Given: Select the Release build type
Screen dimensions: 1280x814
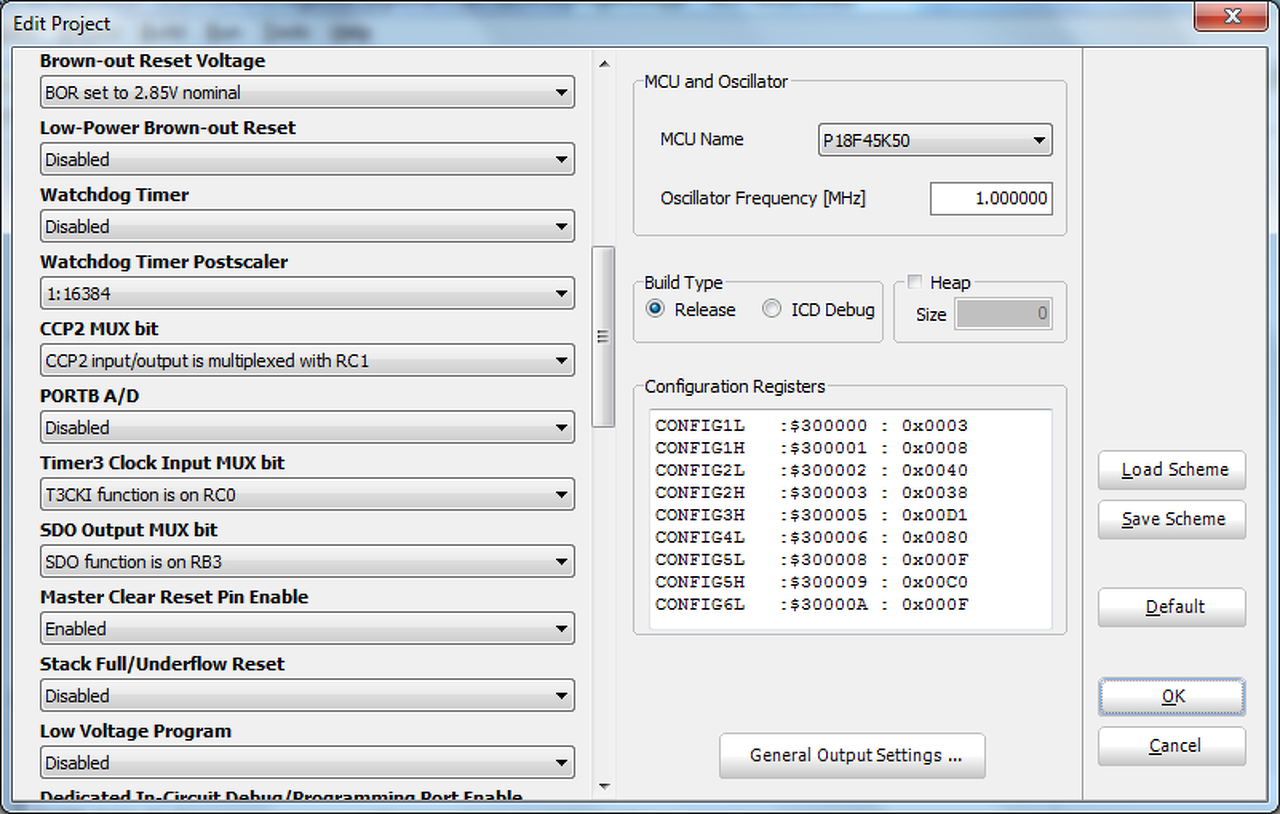Looking at the screenshot, I should 655,310.
